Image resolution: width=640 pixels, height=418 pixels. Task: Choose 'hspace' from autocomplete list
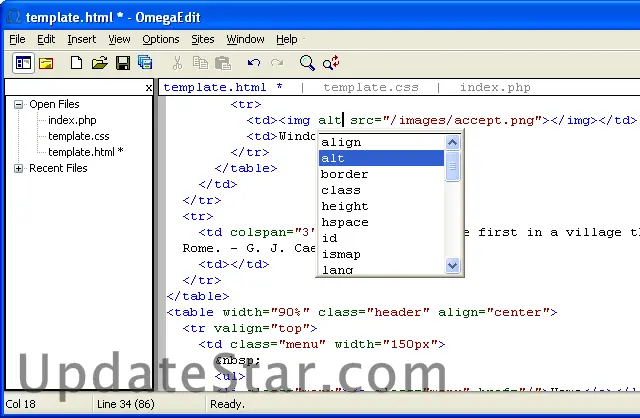pyautogui.click(x=381, y=222)
